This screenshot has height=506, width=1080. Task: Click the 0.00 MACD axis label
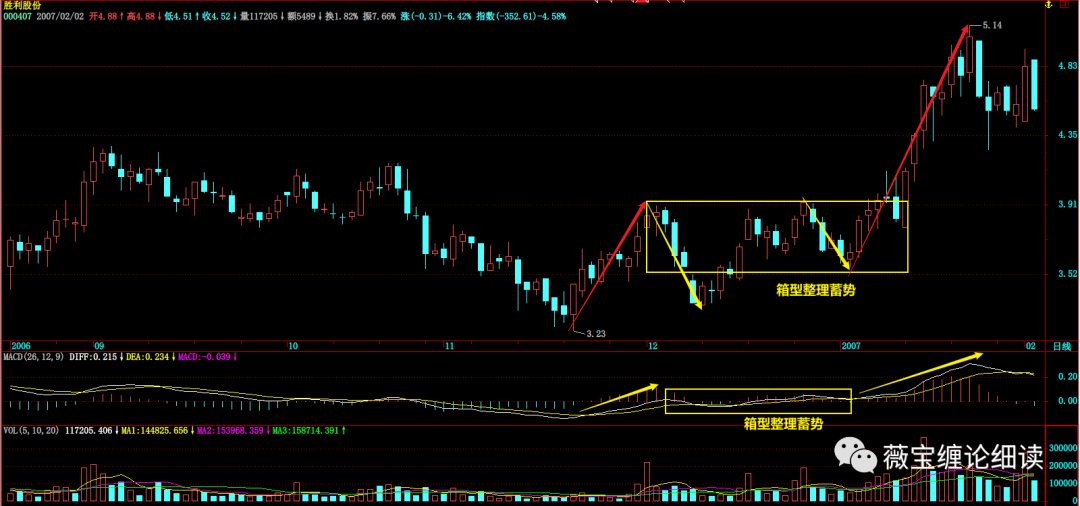[1068, 400]
